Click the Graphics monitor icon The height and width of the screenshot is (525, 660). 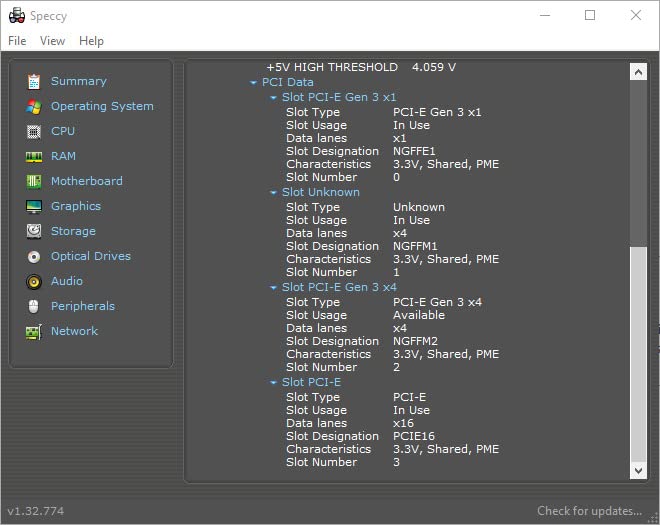34,207
